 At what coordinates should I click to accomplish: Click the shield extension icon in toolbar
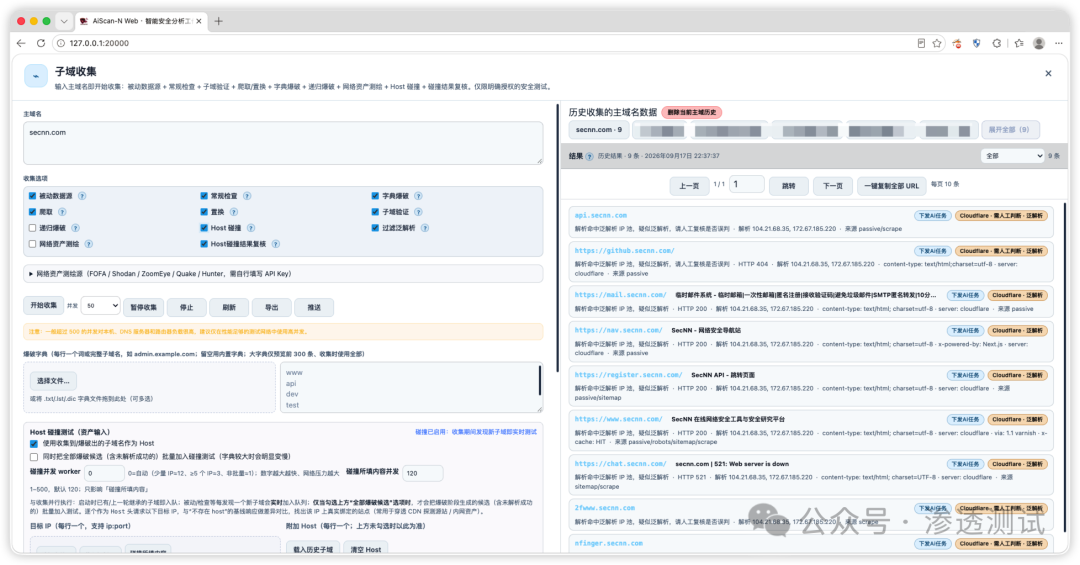pyautogui.click(x=976, y=43)
